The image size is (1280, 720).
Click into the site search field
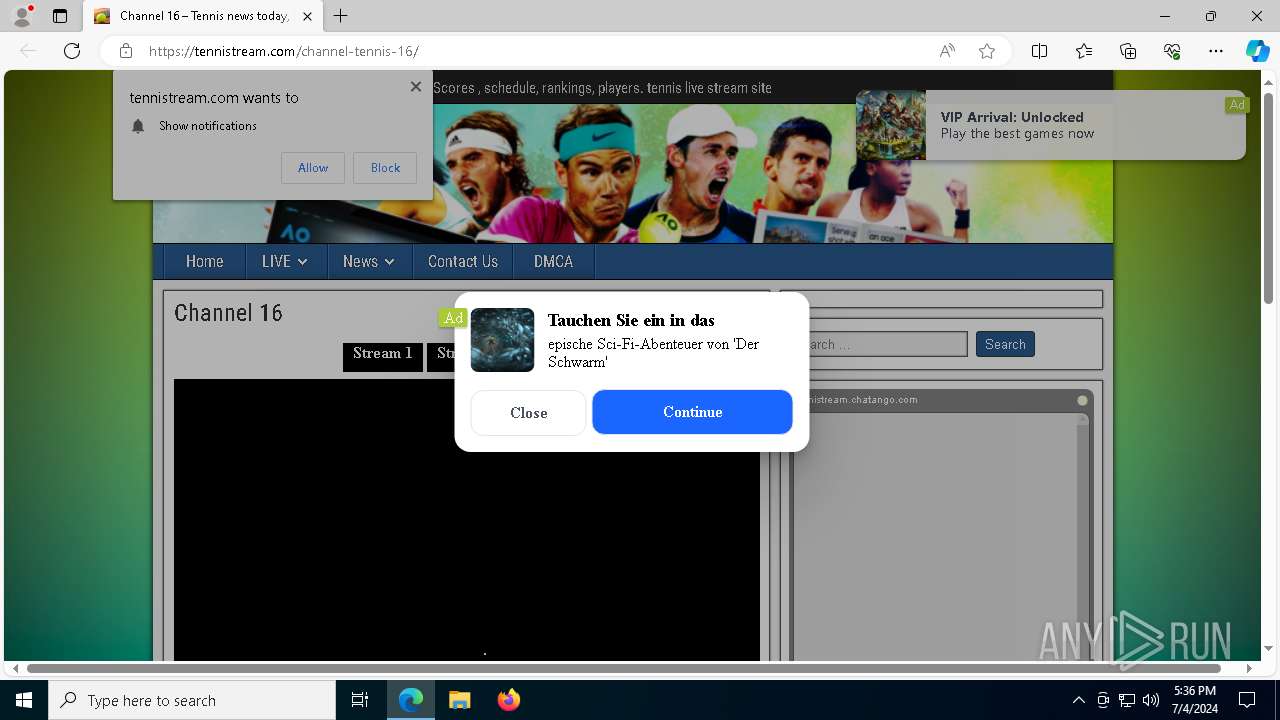click(x=880, y=344)
